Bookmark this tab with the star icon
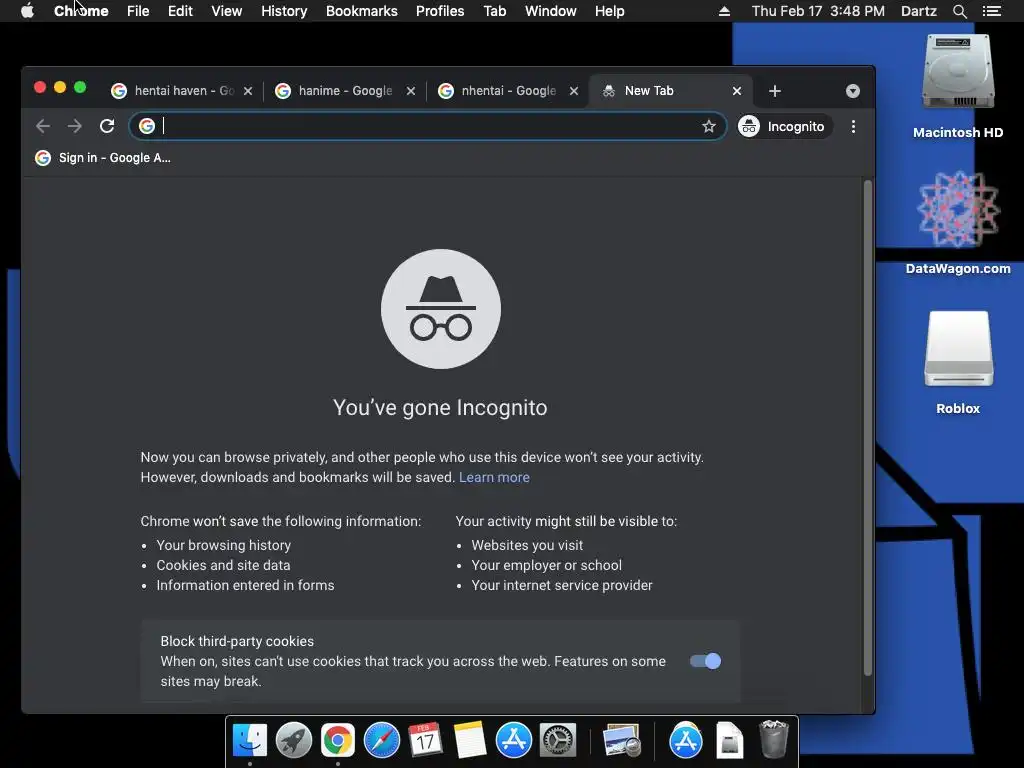This screenshot has height=768, width=1024. (x=709, y=126)
